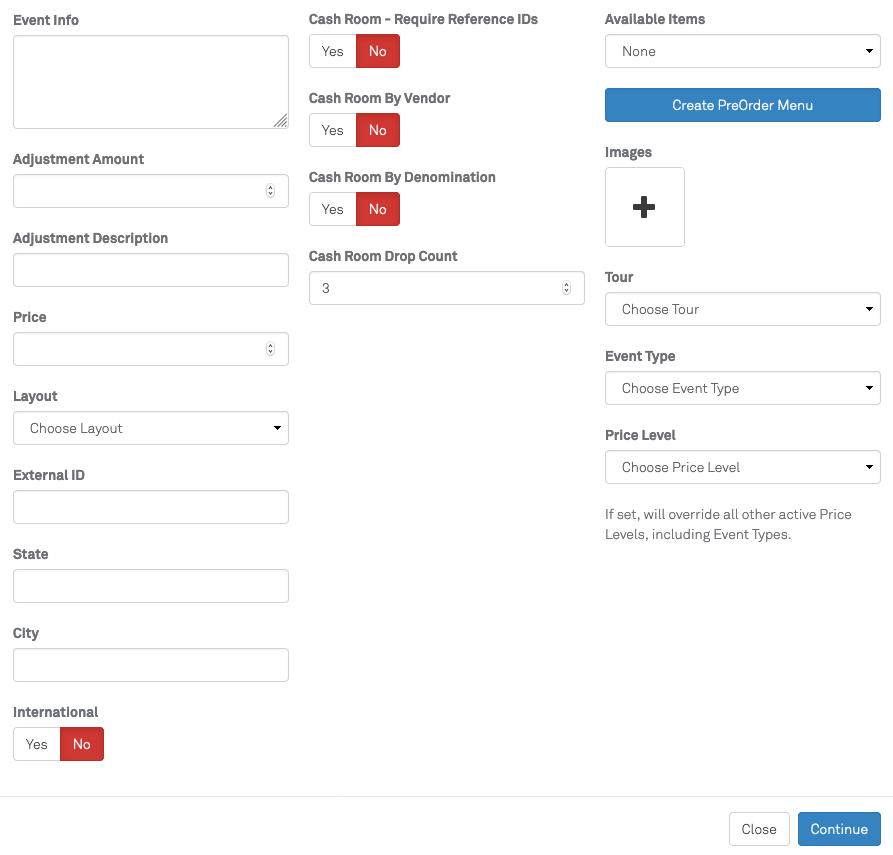
Task: Click the Cash Room Drop Count spinner
Action: [566, 288]
